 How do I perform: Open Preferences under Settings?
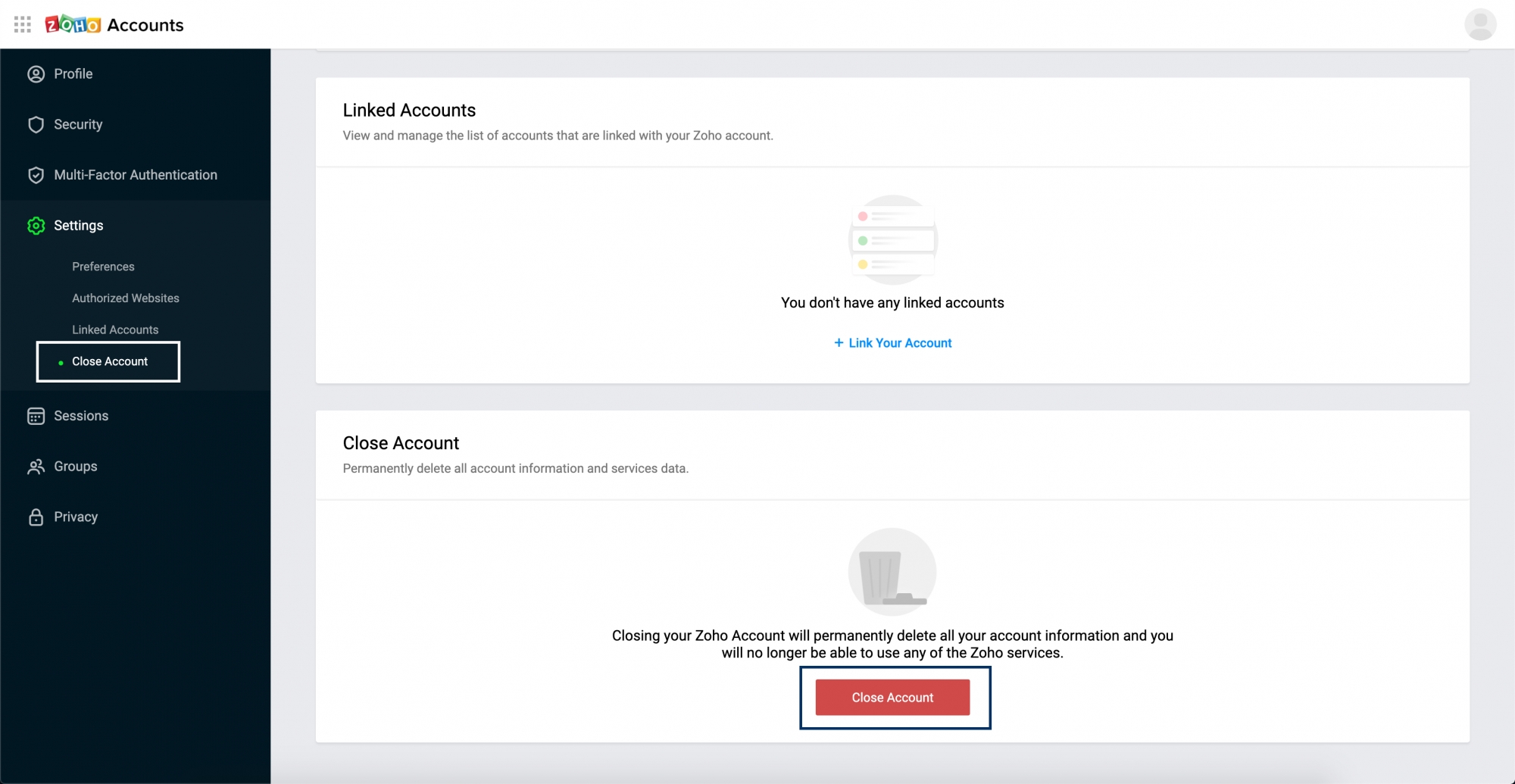(x=103, y=267)
